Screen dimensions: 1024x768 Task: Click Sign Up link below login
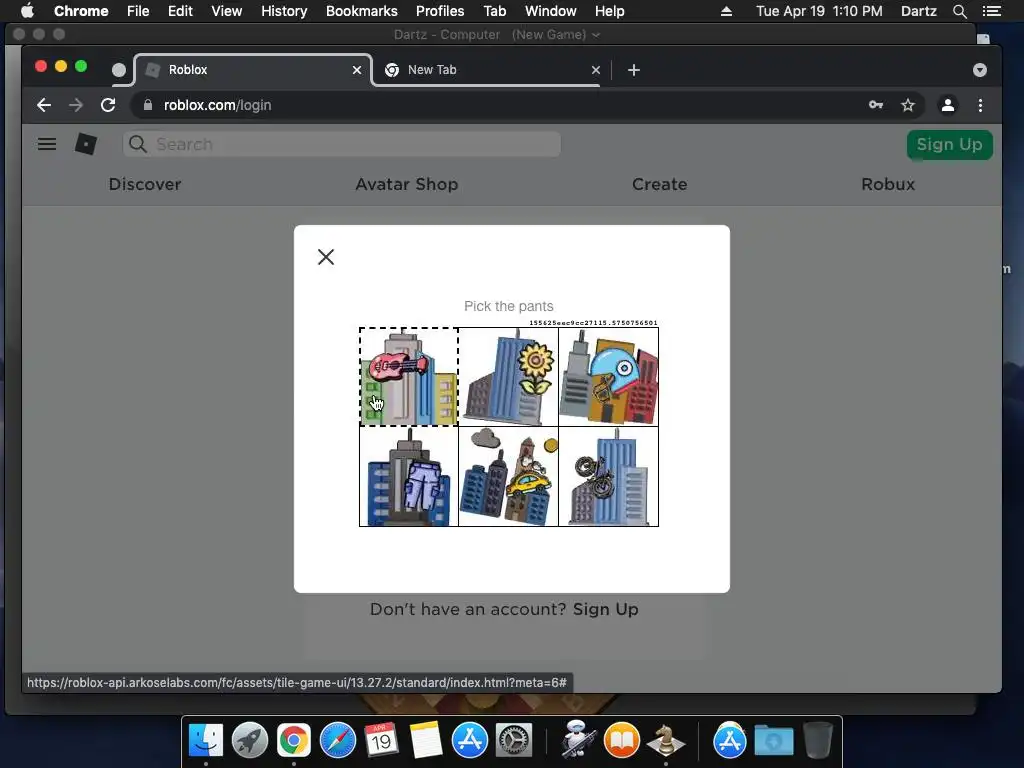605,609
